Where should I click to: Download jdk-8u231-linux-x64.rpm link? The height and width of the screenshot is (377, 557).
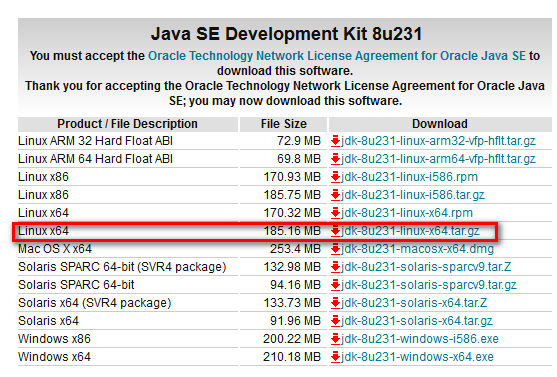407,213
